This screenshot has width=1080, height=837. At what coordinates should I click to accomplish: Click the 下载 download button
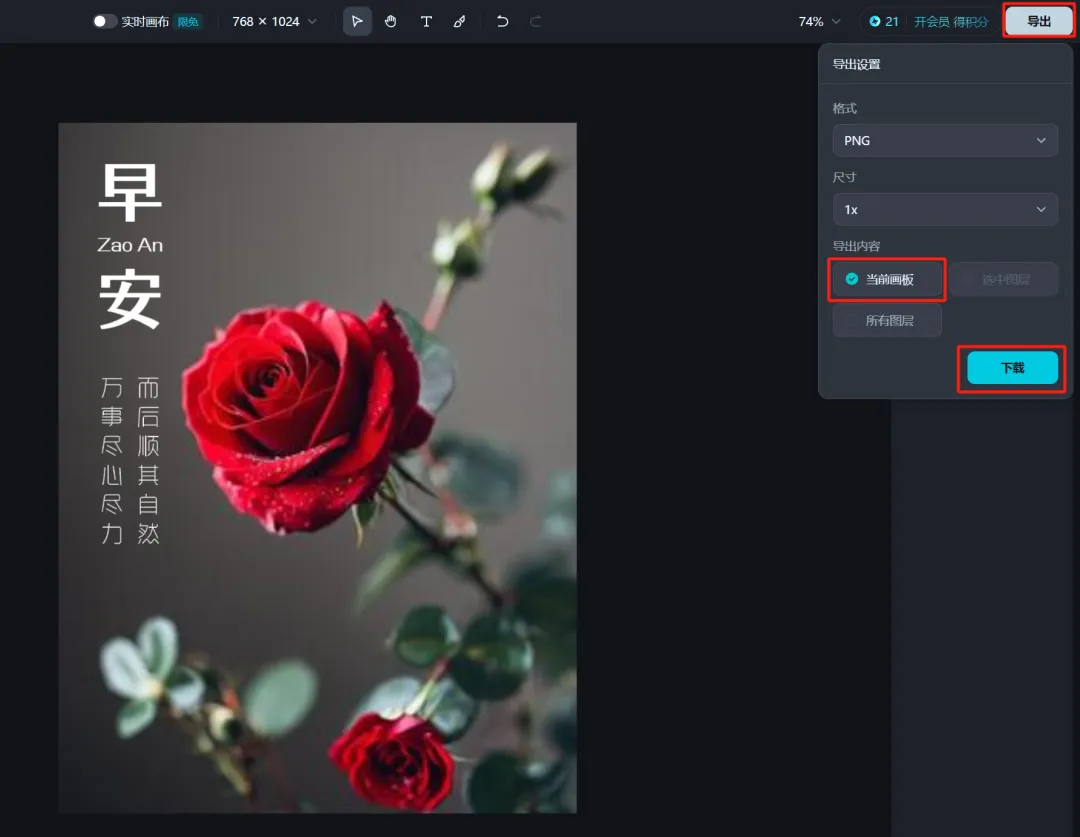coord(1012,368)
